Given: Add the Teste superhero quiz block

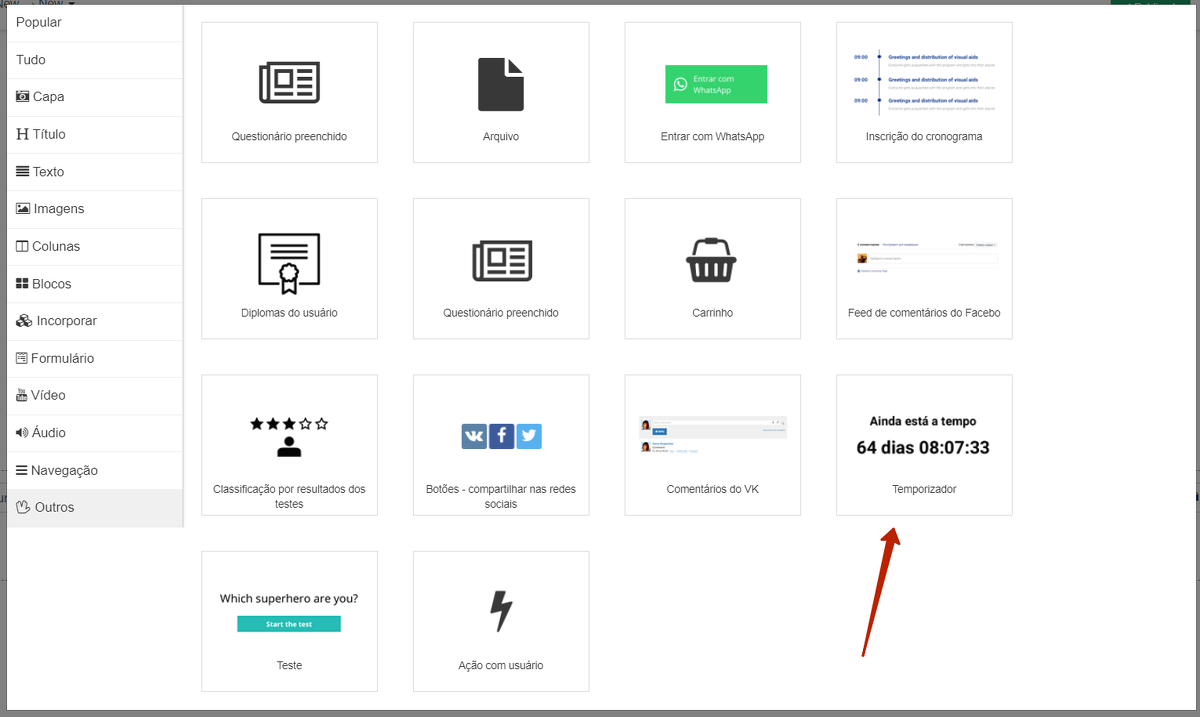Looking at the screenshot, I should click(x=289, y=621).
